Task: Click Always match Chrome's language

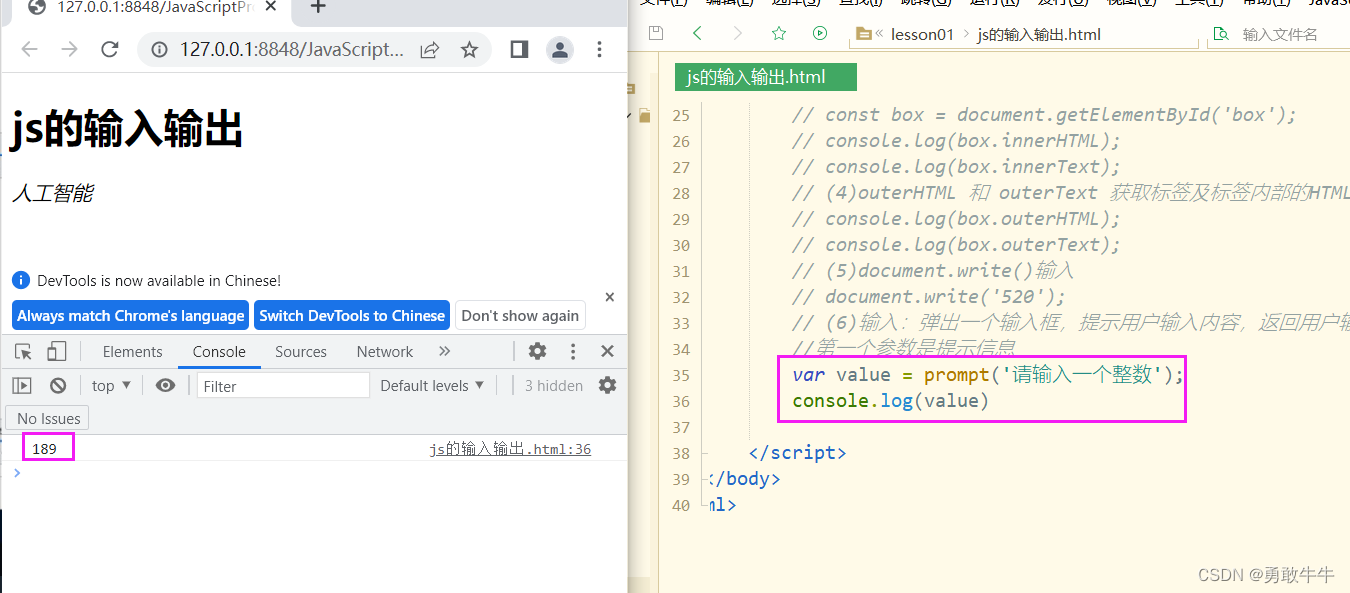Action: (x=131, y=315)
